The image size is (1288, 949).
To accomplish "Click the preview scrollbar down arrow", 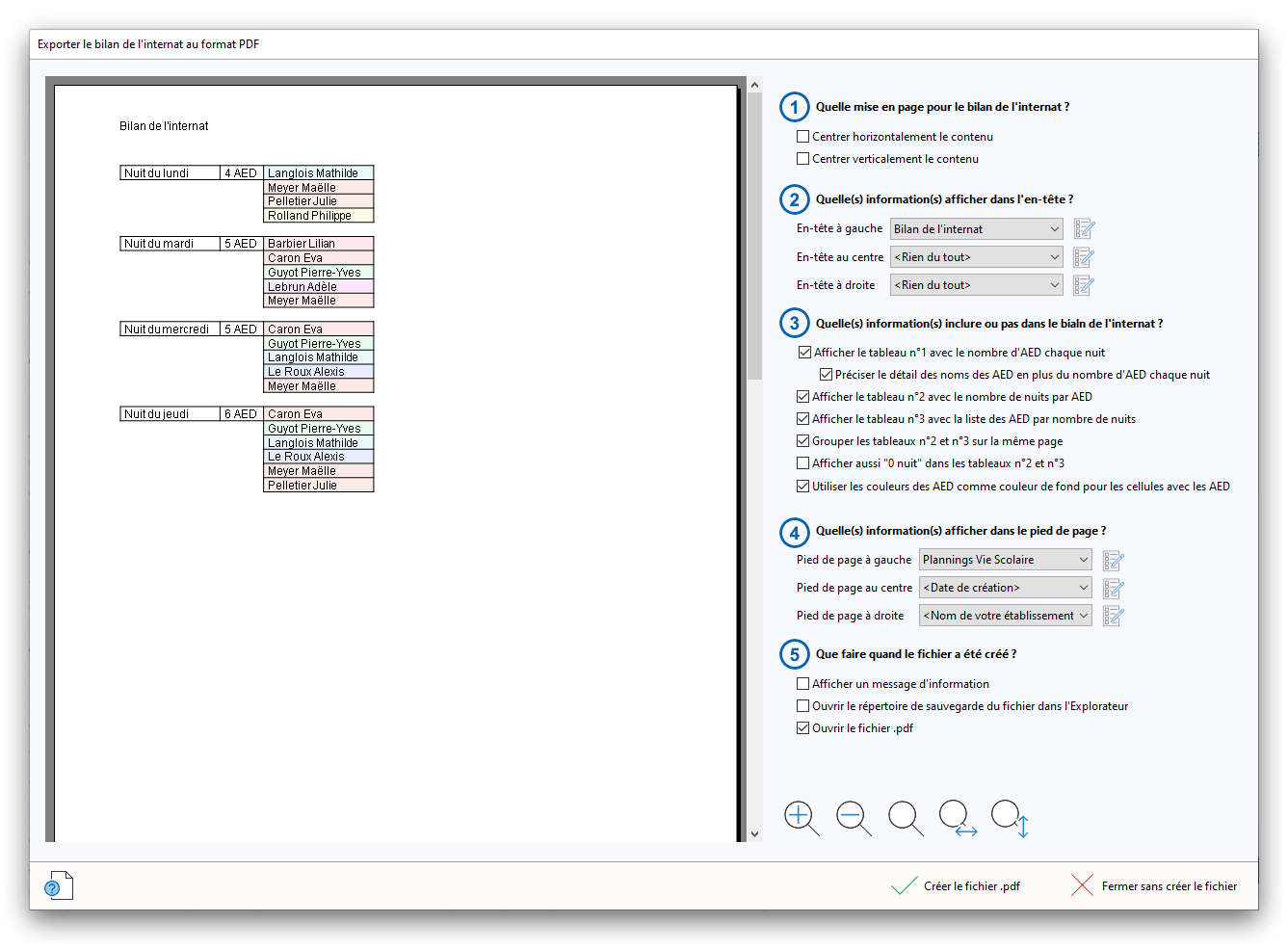I will click(754, 833).
